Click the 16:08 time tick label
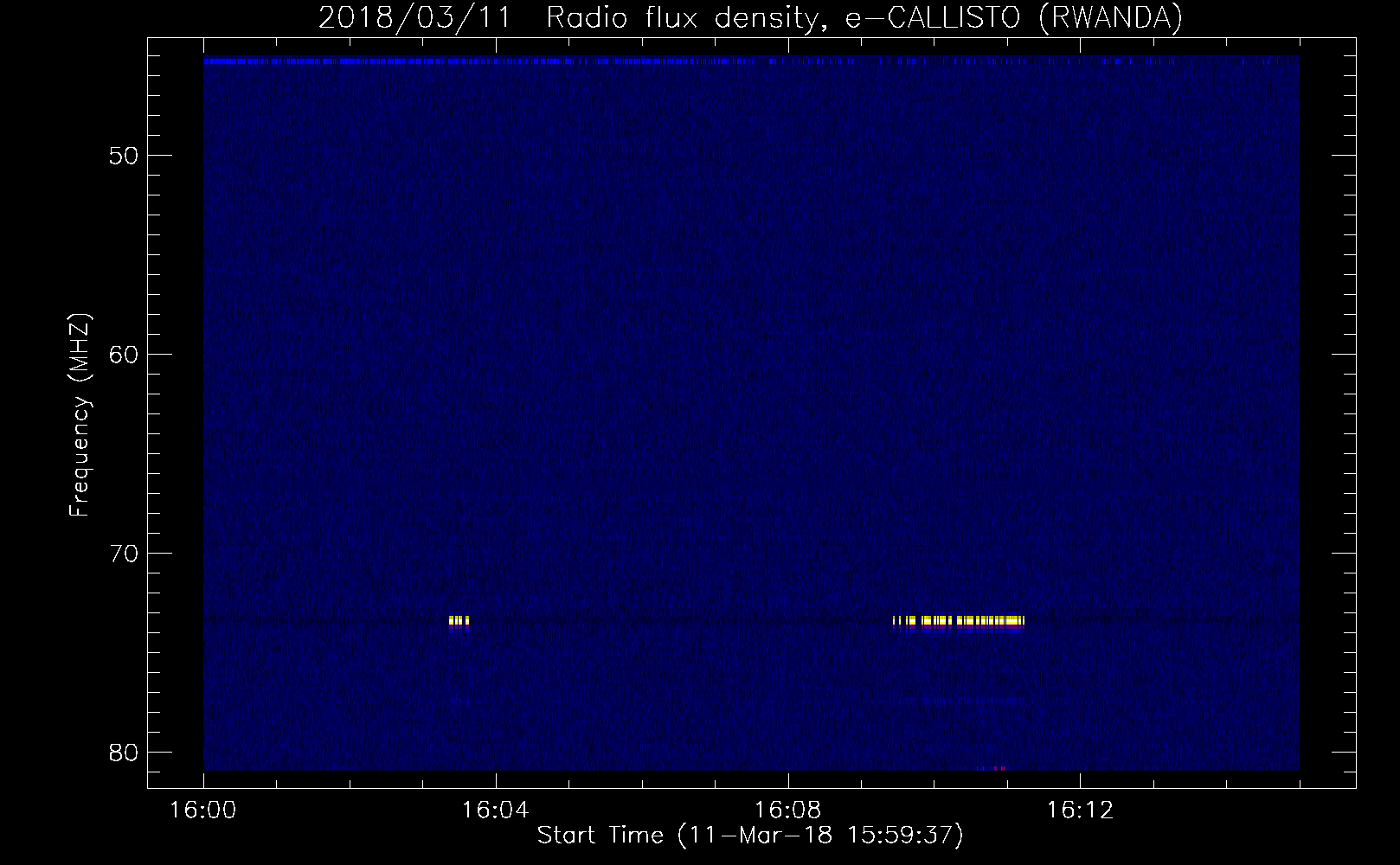1400x865 pixels. [788, 811]
